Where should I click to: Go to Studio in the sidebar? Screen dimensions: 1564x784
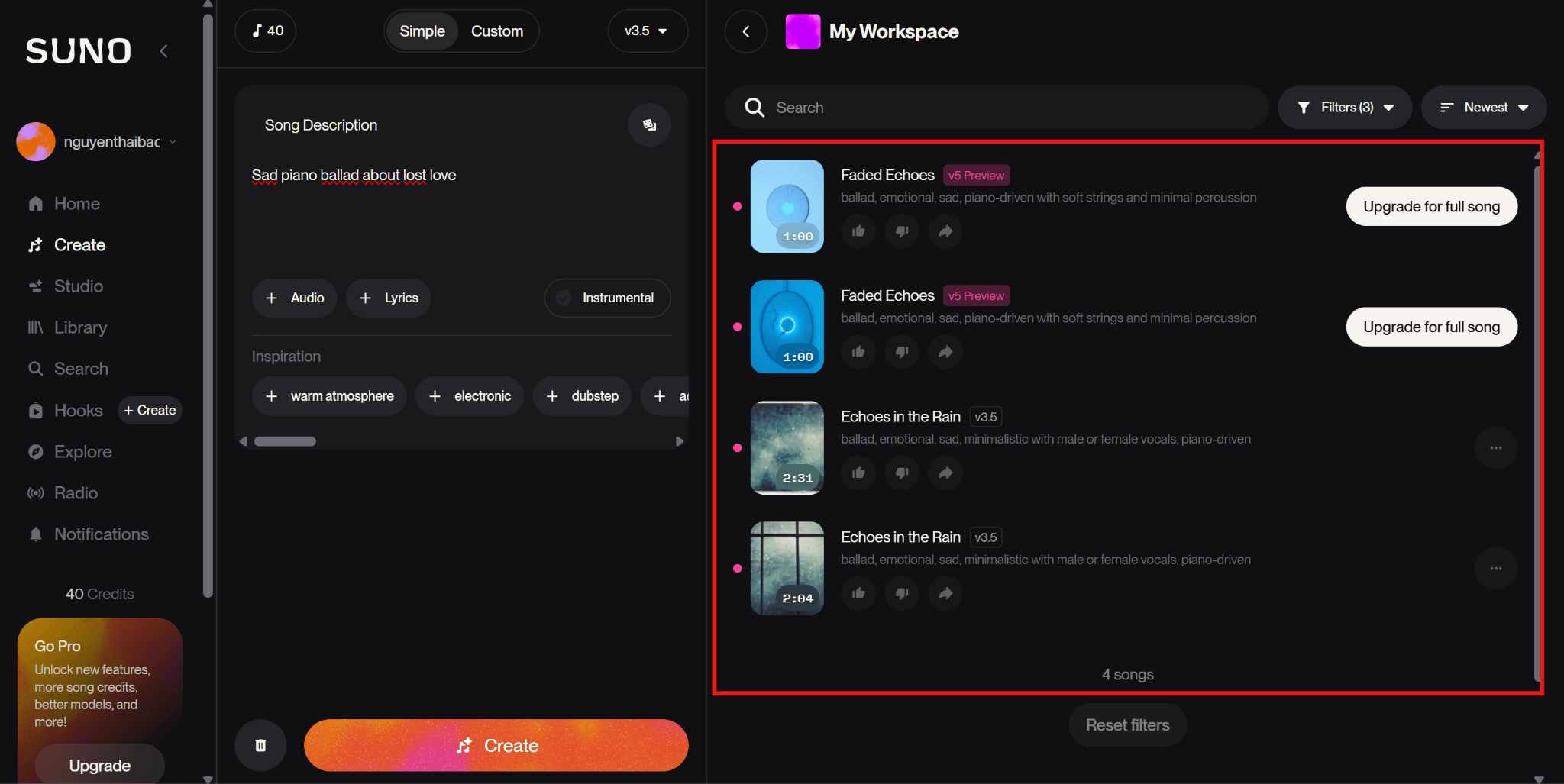click(x=66, y=286)
